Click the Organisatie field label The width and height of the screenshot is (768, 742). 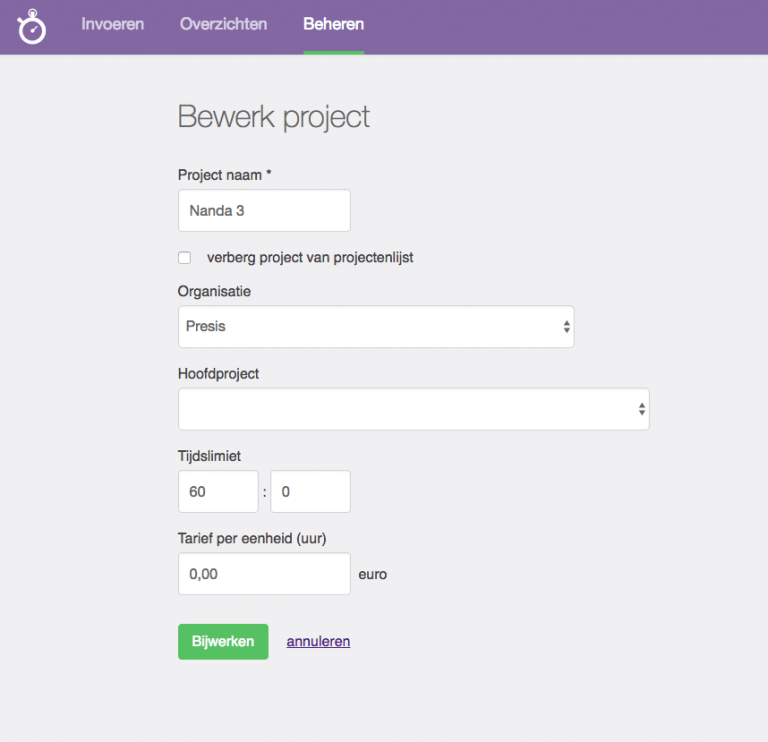click(215, 291)
